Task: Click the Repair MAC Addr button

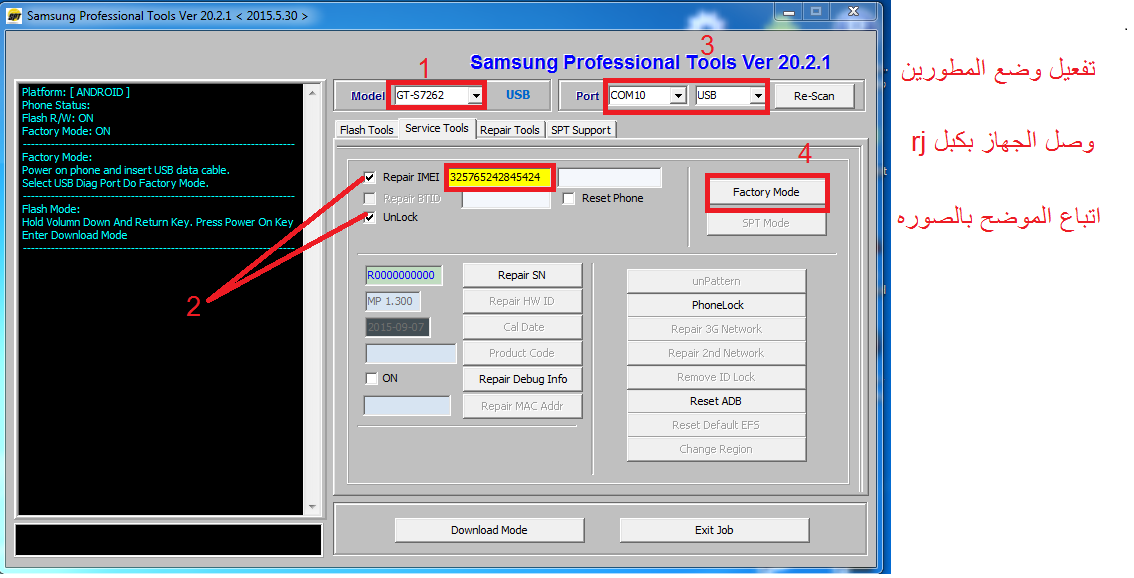Action: click(x=522, y=406)
